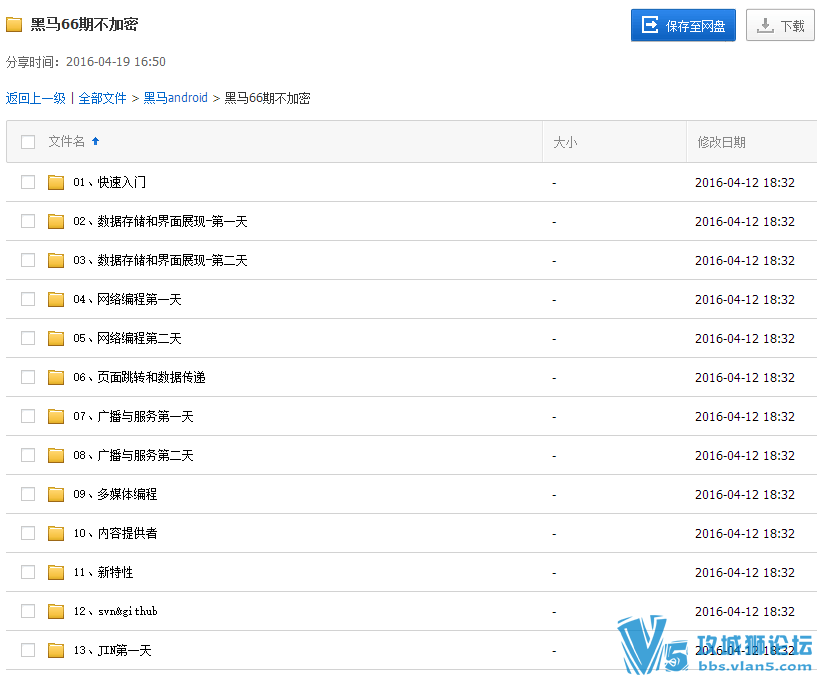Open folder name 01、快速入门
This screenshot has width=817, height=680.
tap(109, 182)
